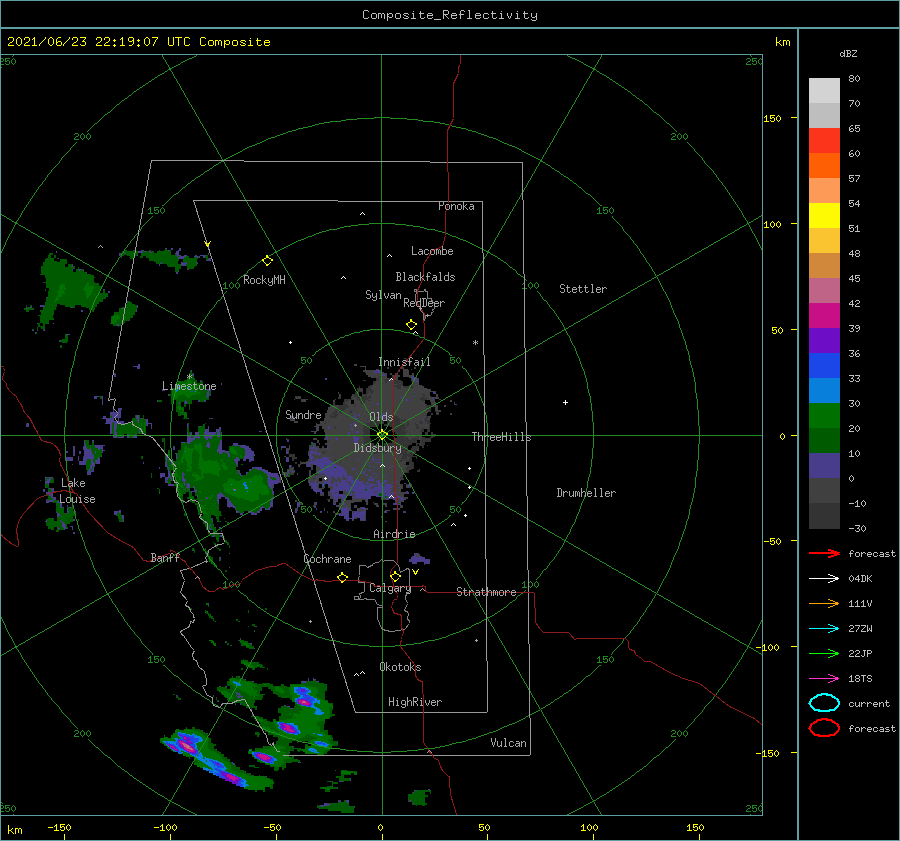Click the blue 33-36 dBZ swatch
The image size is (900, 841).
(x=824, y=366)
